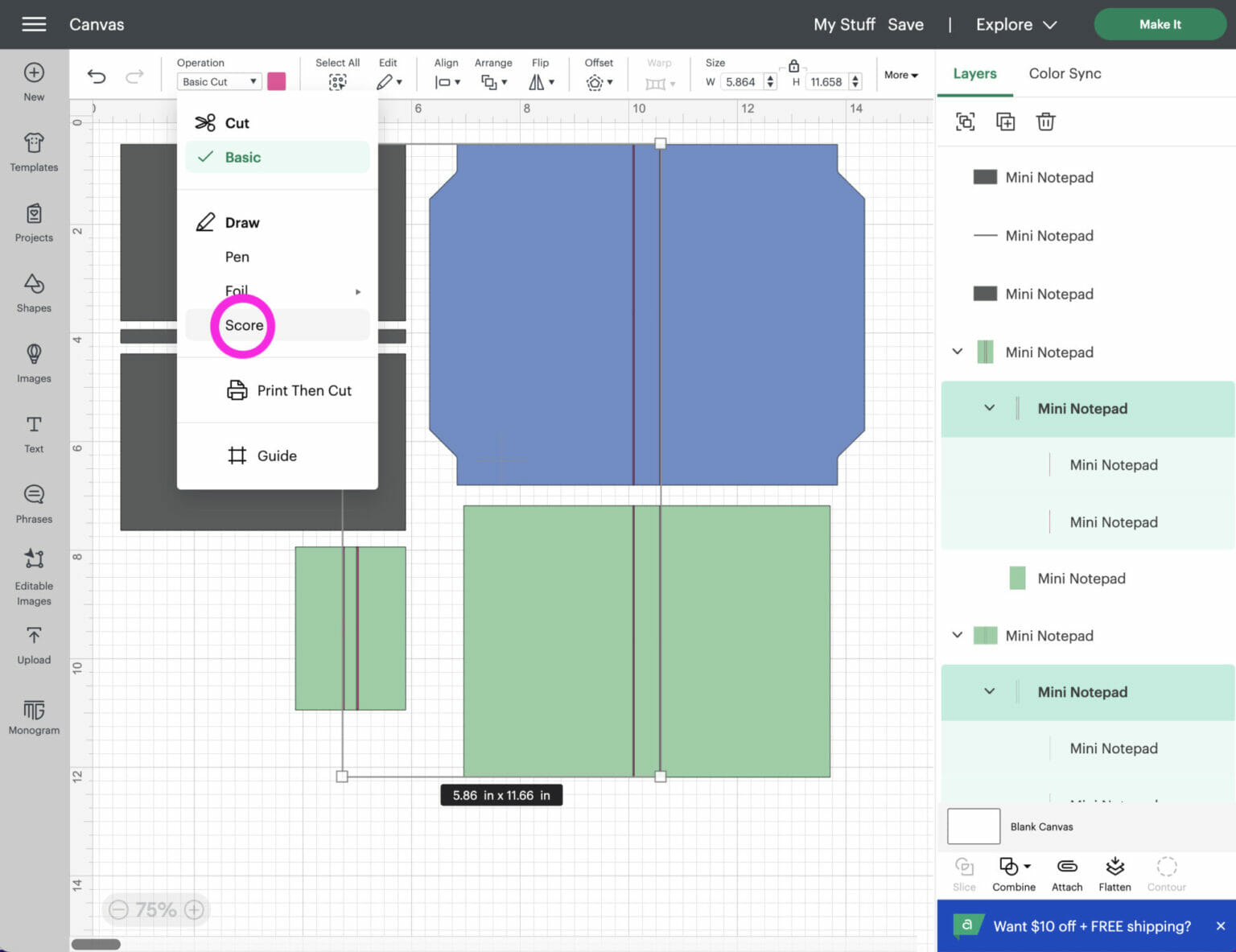
Task: Click the Undo arrow
Action: click(x=97, y=76)
